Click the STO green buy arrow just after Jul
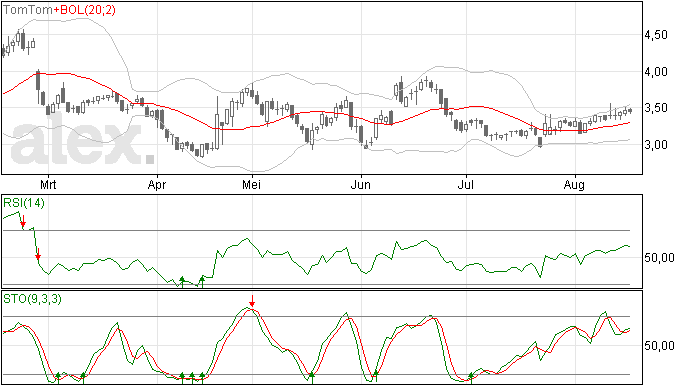The height and width of the screenshot is (387, 690). click(471, 378)
